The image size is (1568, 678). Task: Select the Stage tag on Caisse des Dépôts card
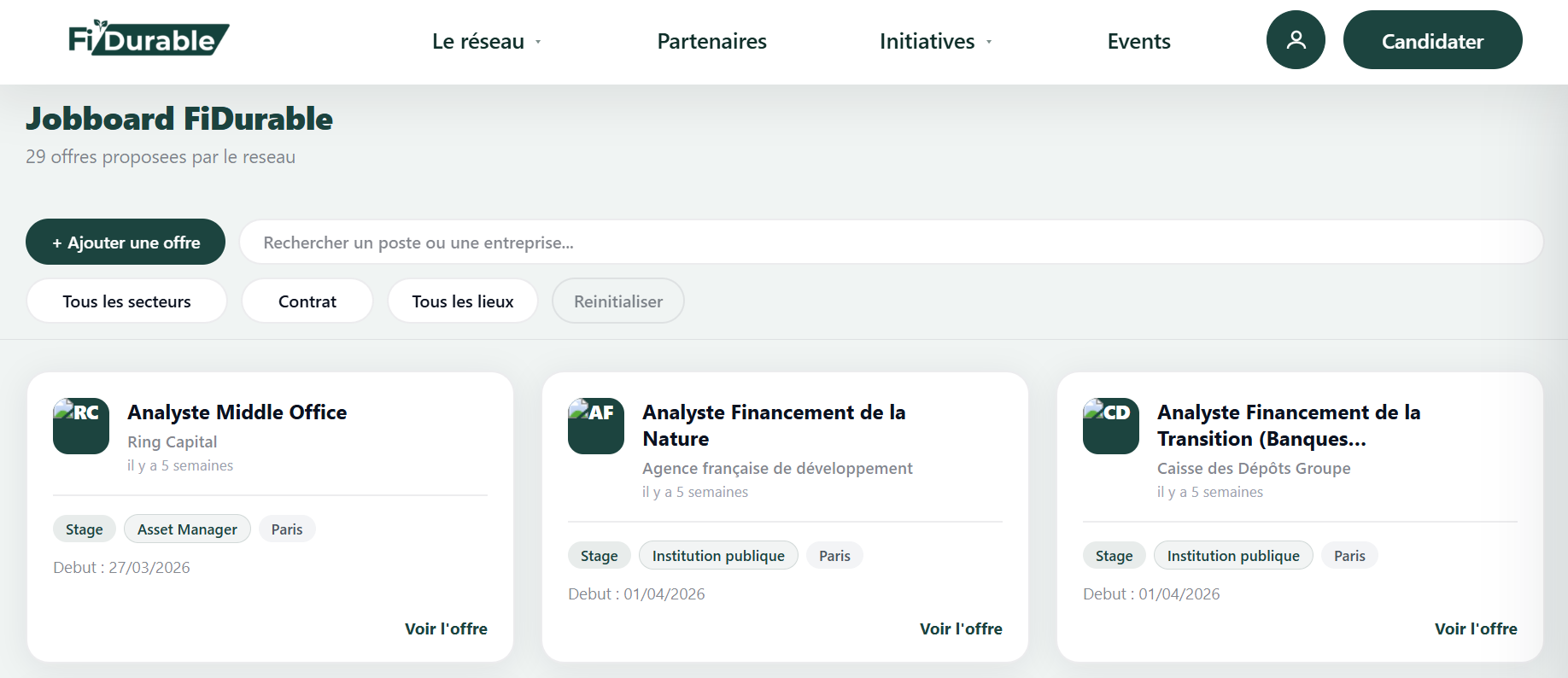coord(1115,556)
